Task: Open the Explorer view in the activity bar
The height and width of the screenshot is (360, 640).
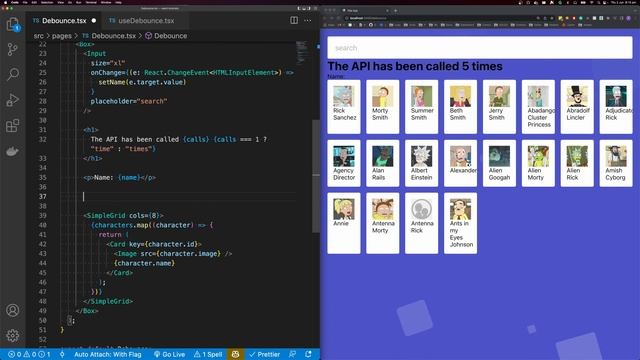Action: click(x=13, y=24)
